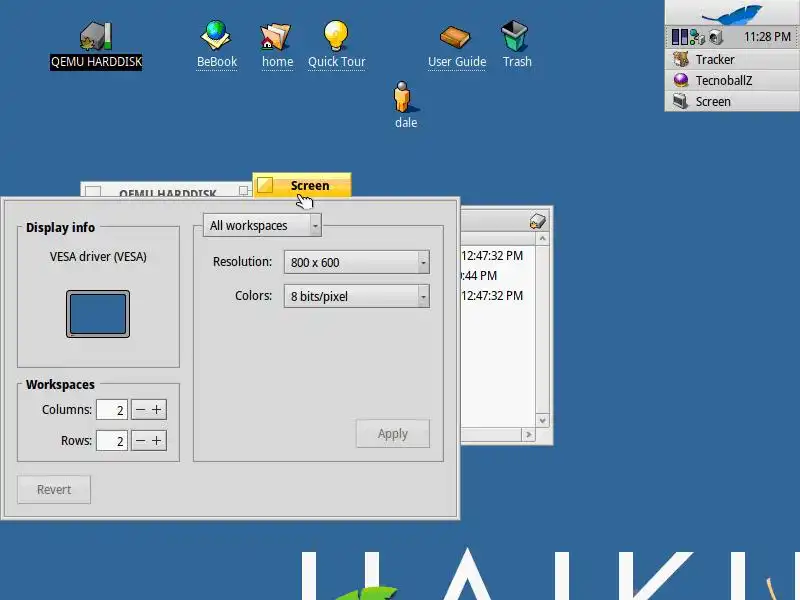The image size is (800, 600).
Task: Decrease workspace Columns with minus button
Action: coord(140,410)
